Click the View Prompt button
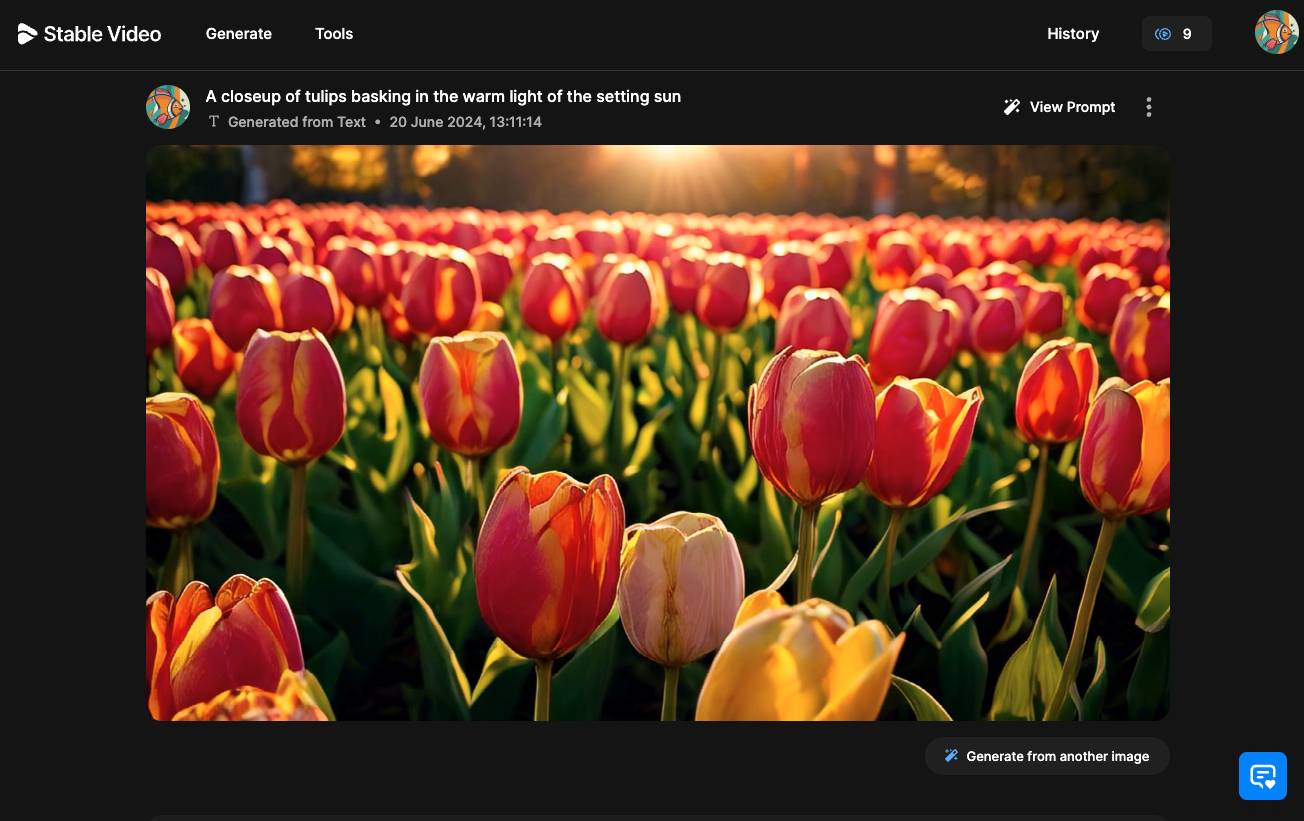Screen dimensions: 1304x821 click(1060, 107)
